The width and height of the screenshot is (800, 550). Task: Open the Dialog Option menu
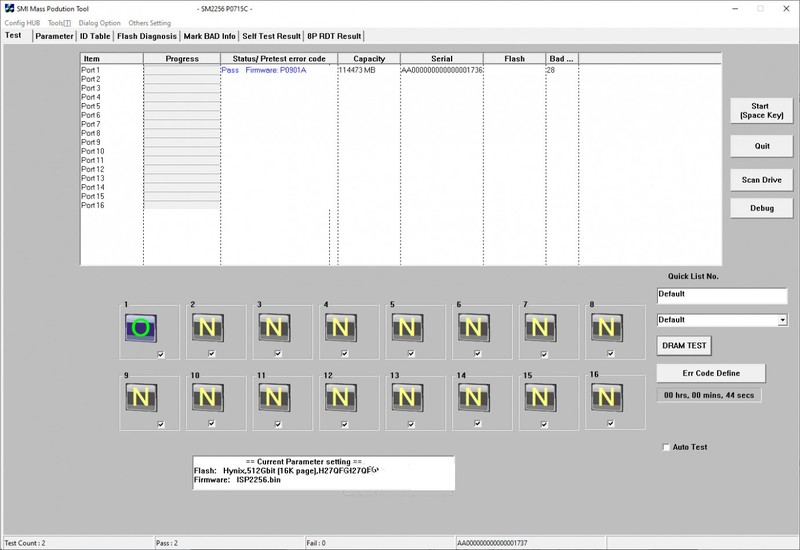99,22
